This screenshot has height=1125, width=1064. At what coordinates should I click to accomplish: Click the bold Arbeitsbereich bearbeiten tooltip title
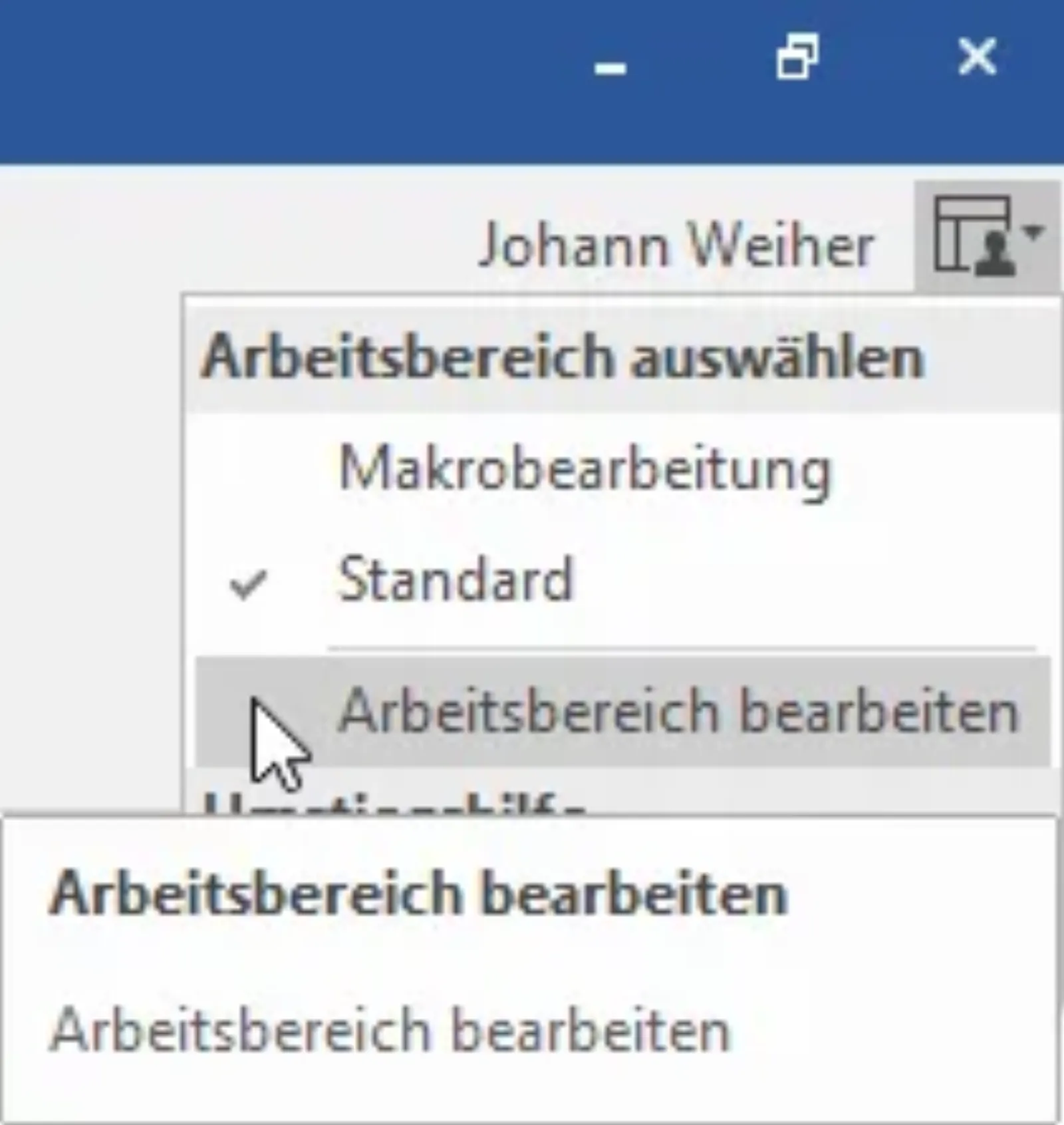tap(418, 893)
